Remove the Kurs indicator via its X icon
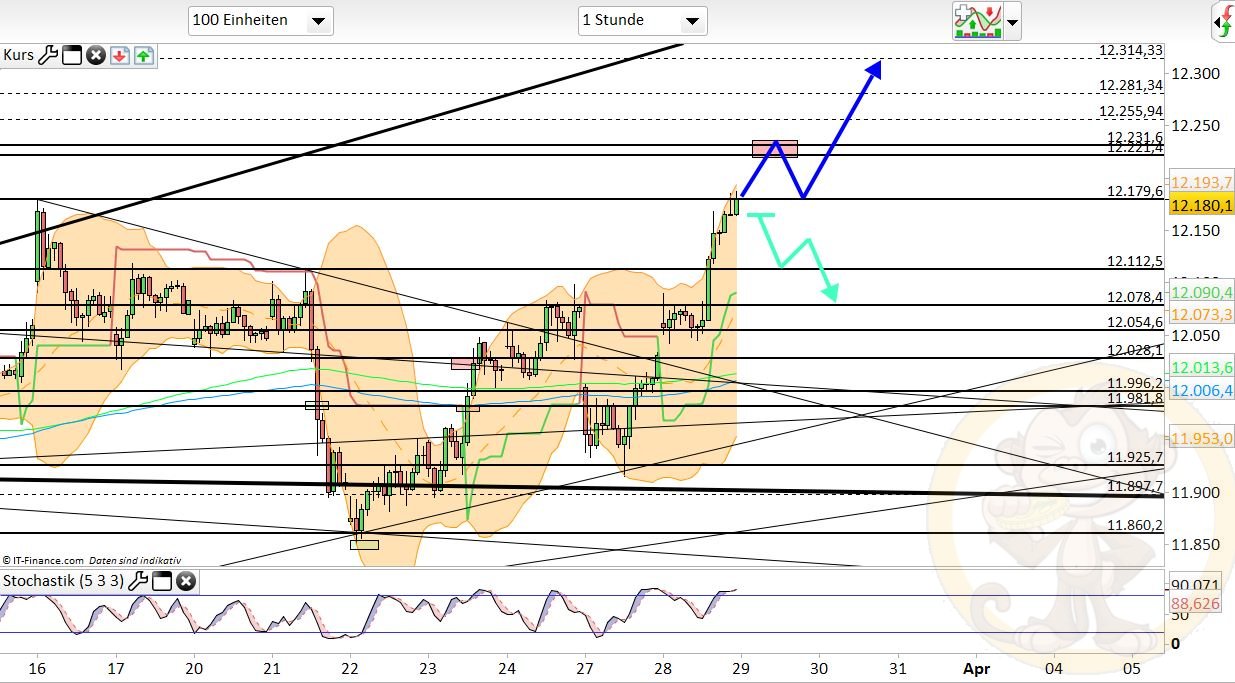1235x683 pixels. [x=96, y=55]
